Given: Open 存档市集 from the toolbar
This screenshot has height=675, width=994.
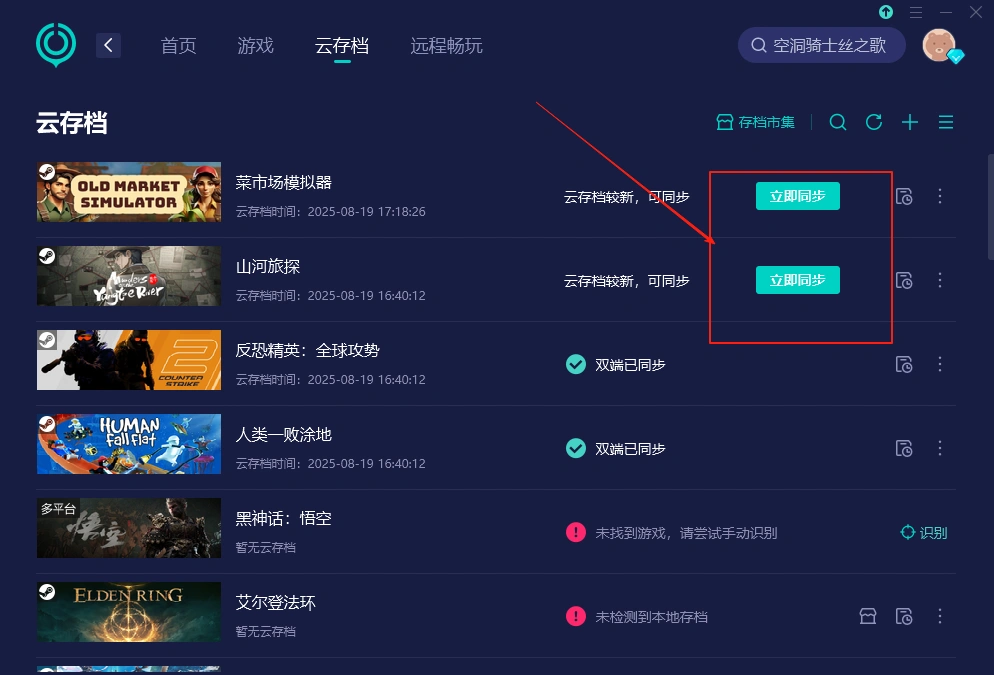Looking at the screenshot, I should [x=755, y=122].
